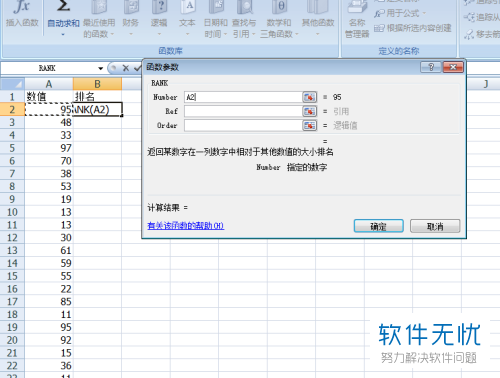Click the Insert Function (插入函数) icon
The image size is (500, 378).
click(x=22, y=13)
